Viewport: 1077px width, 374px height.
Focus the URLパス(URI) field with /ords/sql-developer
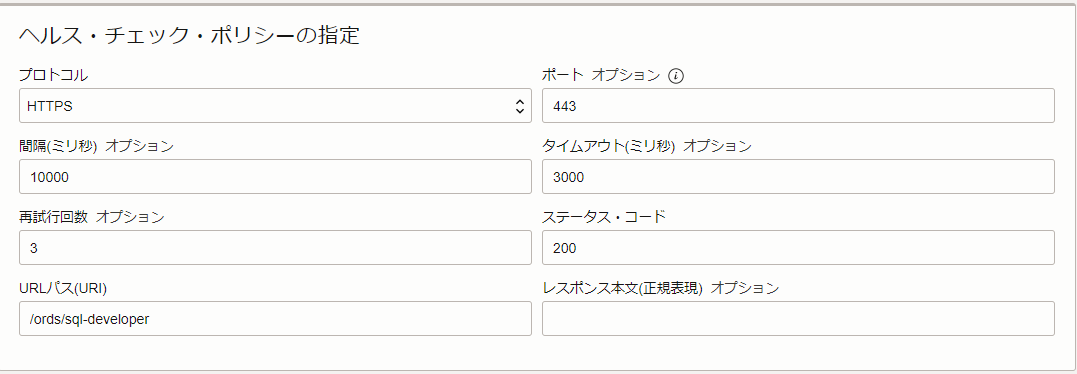point(275,318)
